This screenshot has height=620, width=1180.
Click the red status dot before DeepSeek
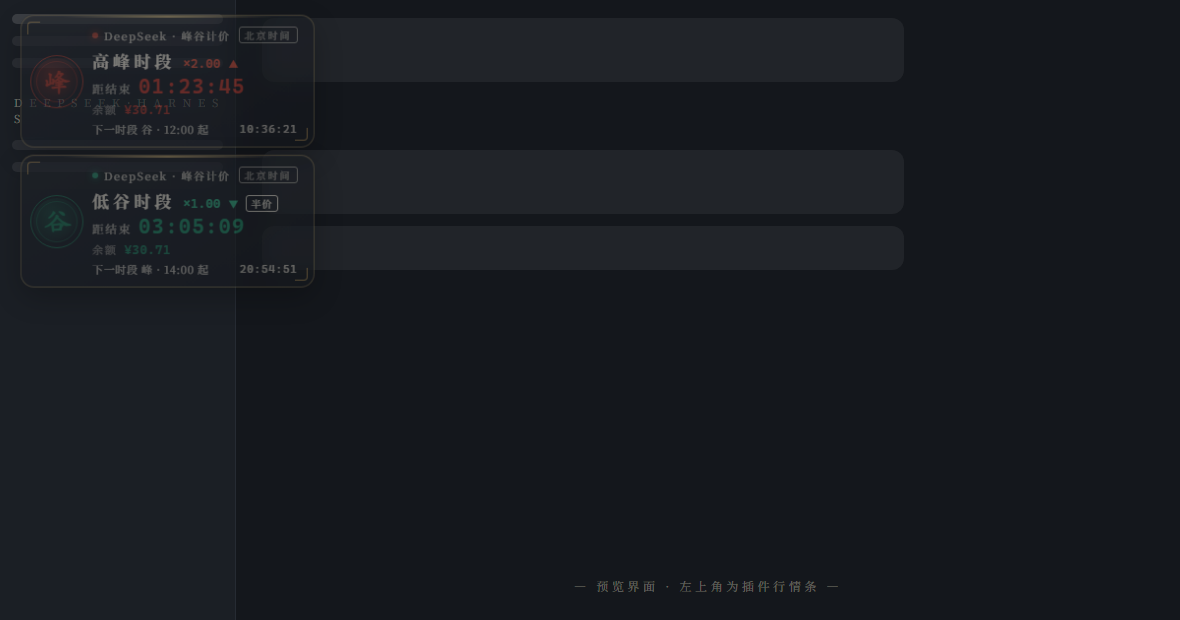[x=95, y=35]
